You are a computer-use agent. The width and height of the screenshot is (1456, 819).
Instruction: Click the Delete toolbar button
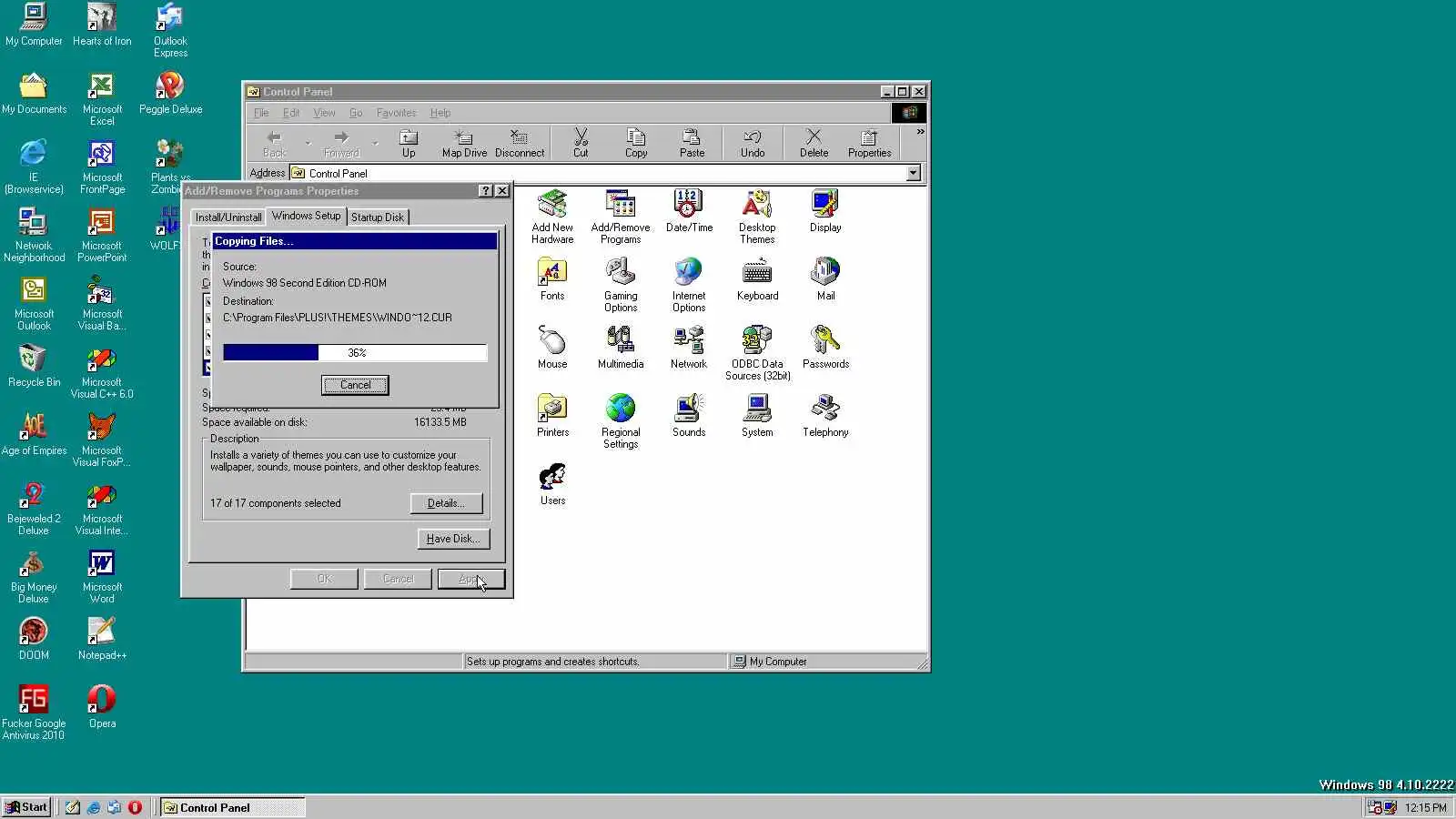coord(814,143)
